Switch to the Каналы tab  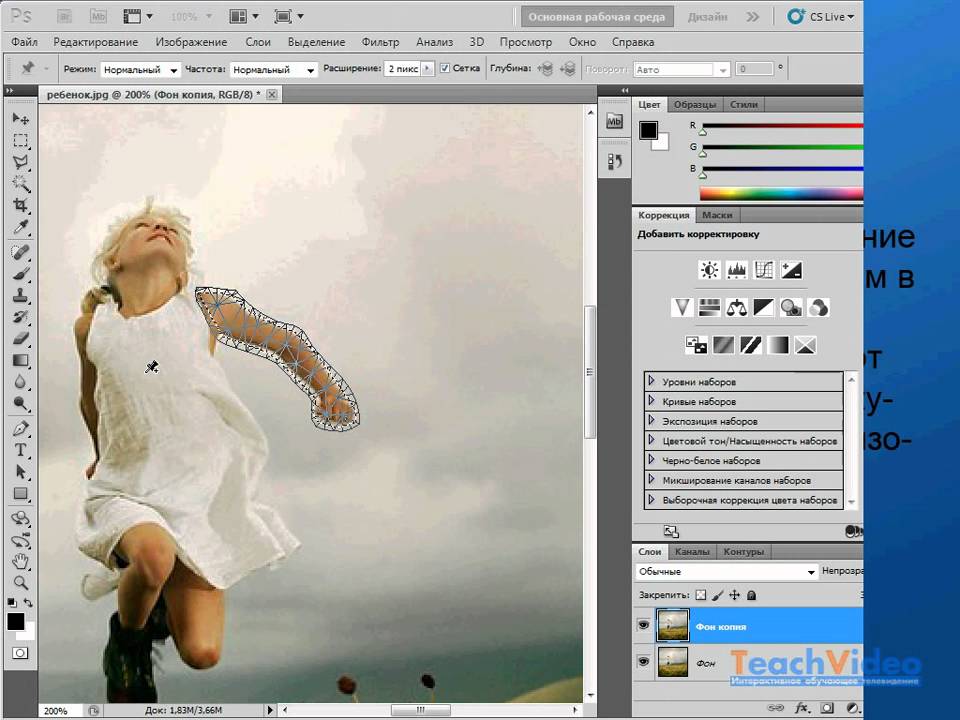692,551
